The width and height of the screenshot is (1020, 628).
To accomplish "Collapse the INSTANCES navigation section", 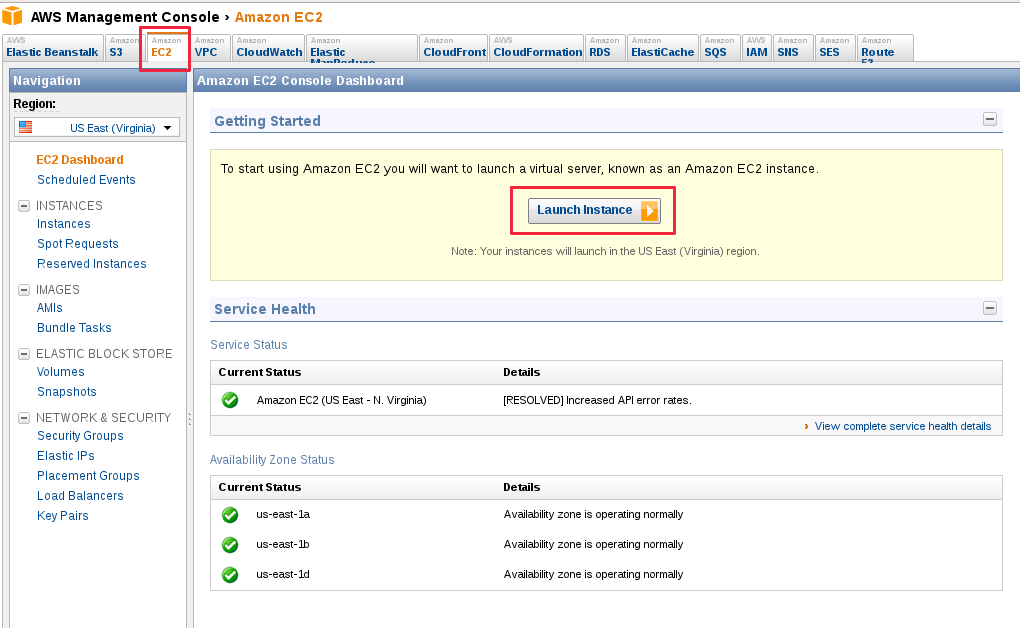I will [x=24, y=206].
